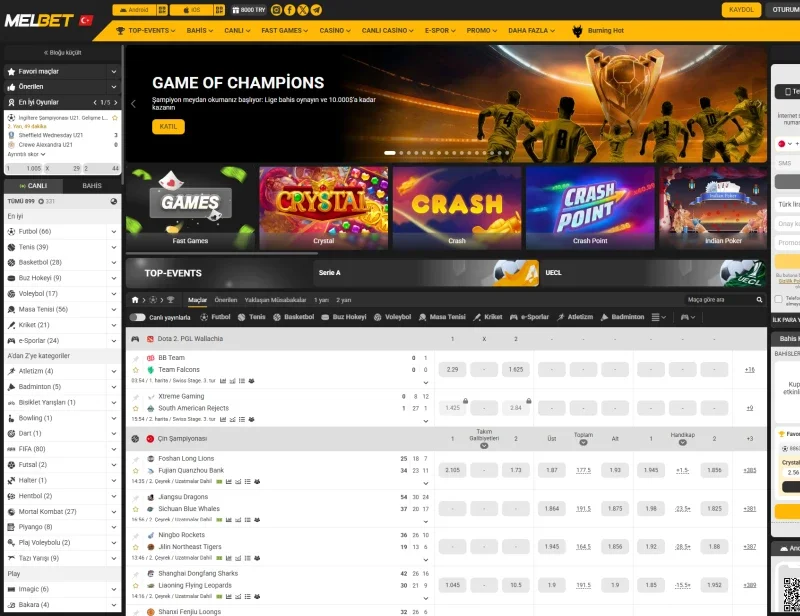Open the Crystal game thumbnail

(323, 208)
